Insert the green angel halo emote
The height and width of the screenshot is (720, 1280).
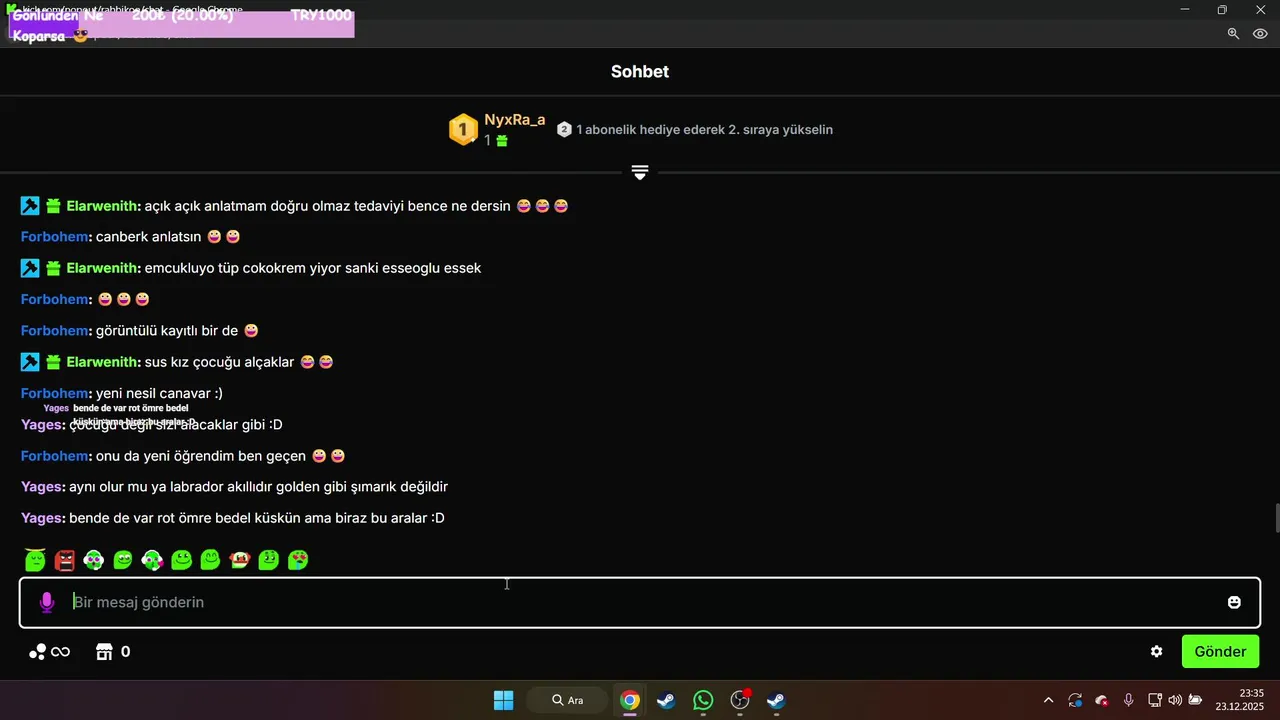[35, 560]
